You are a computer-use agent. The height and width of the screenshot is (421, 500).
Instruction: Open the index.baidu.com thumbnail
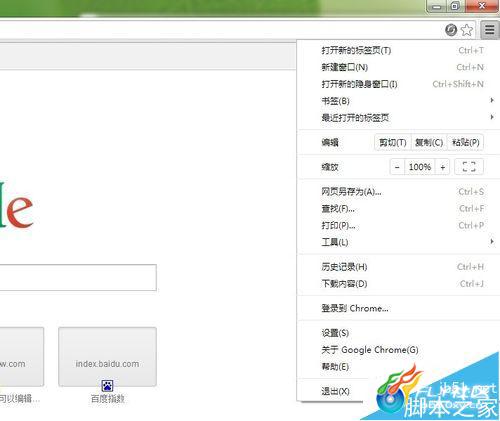107,357
